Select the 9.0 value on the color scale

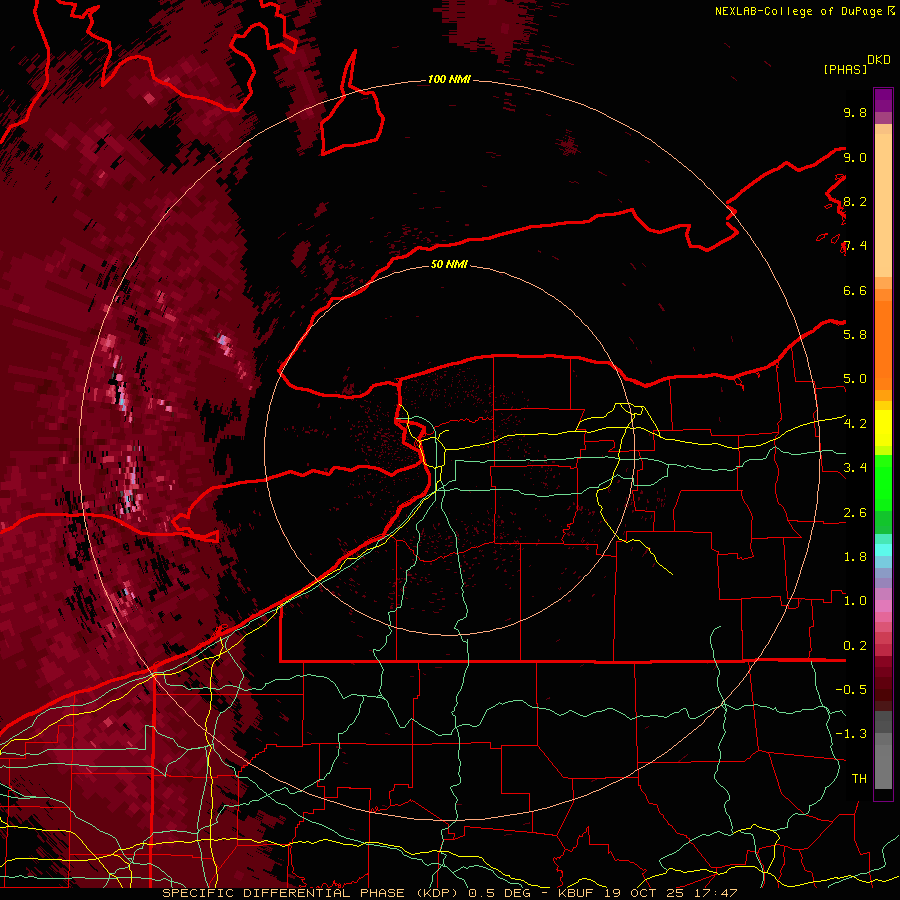pos(855,157)
